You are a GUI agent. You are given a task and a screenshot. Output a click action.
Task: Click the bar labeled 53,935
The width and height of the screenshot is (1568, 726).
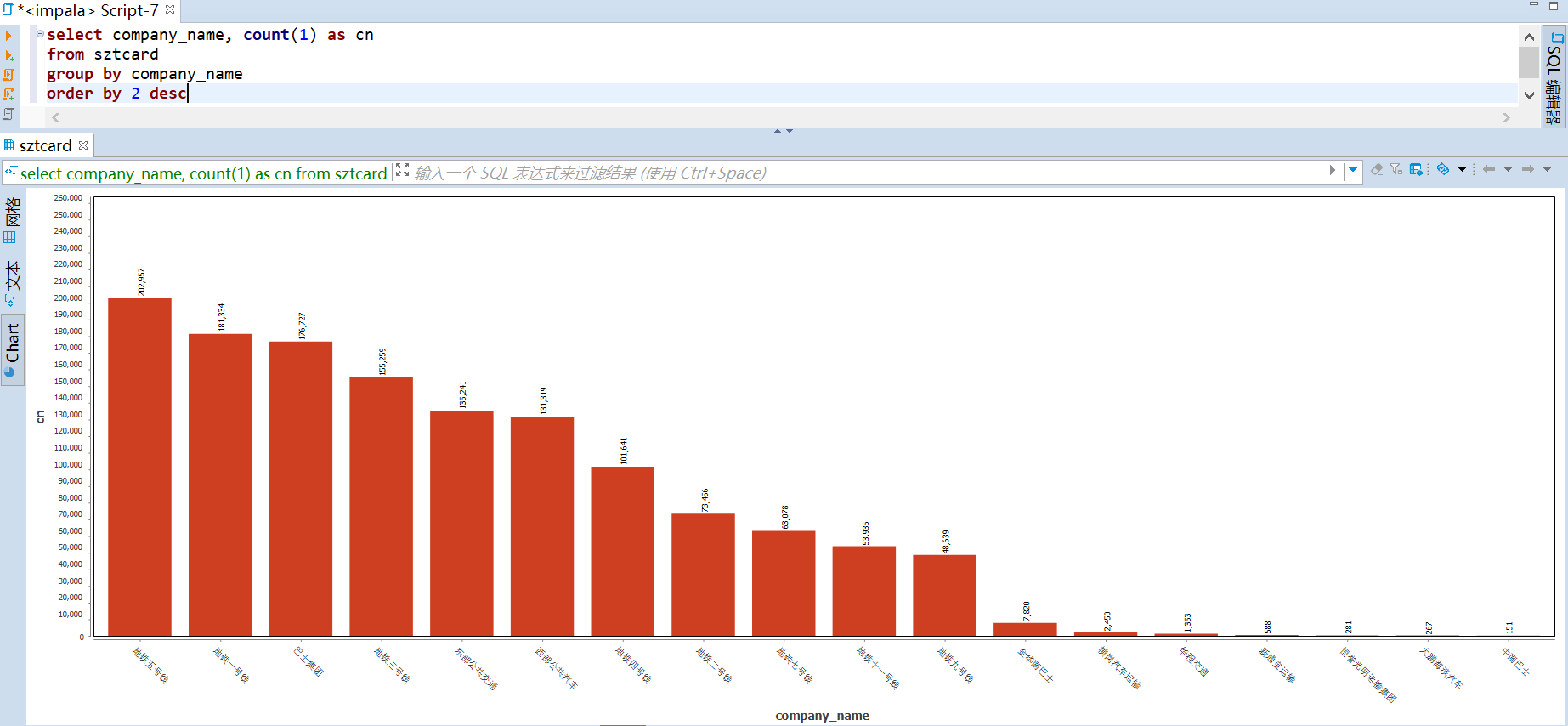tap(864, 591)
